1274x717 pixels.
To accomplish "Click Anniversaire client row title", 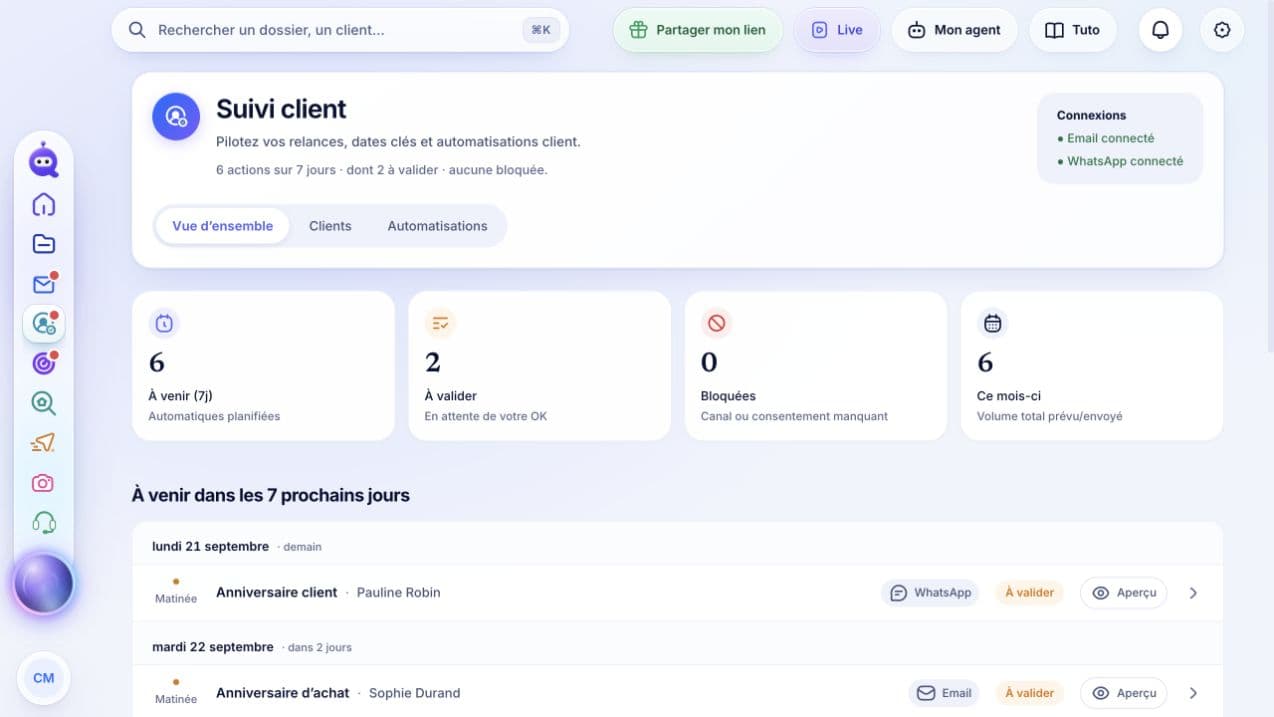I will click(x=277, y=593).
